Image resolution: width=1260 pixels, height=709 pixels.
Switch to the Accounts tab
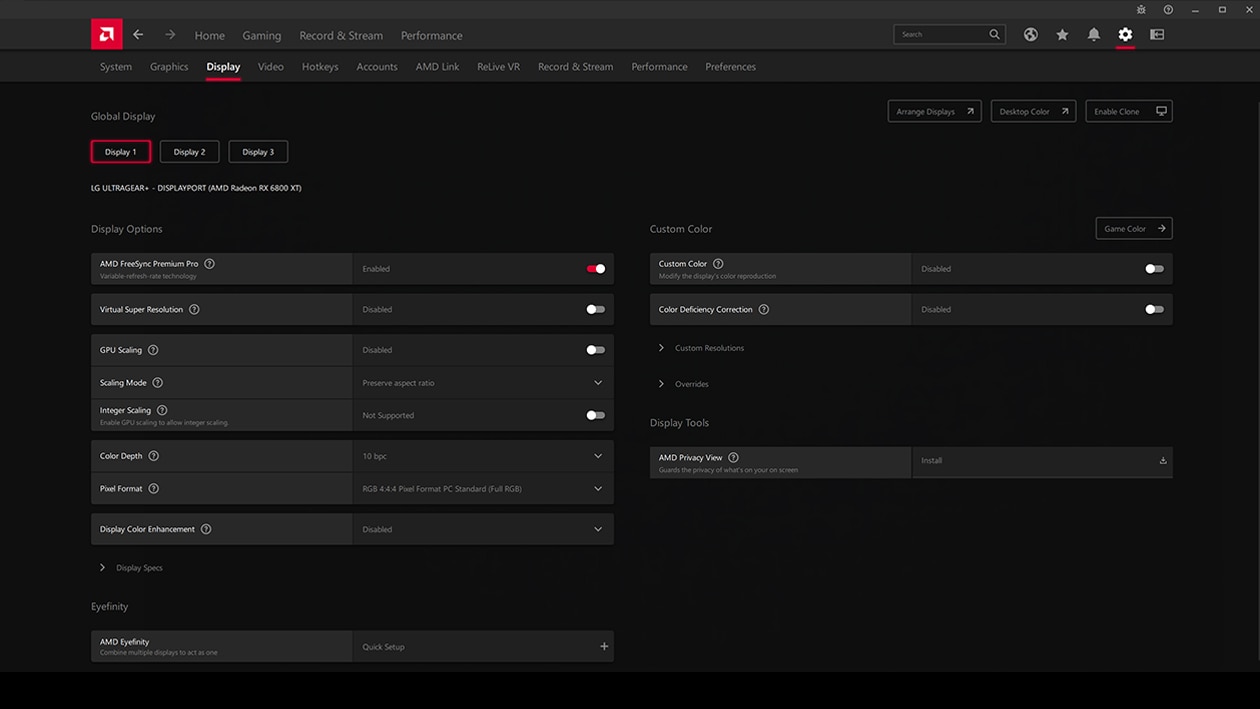tap(377, 67)
